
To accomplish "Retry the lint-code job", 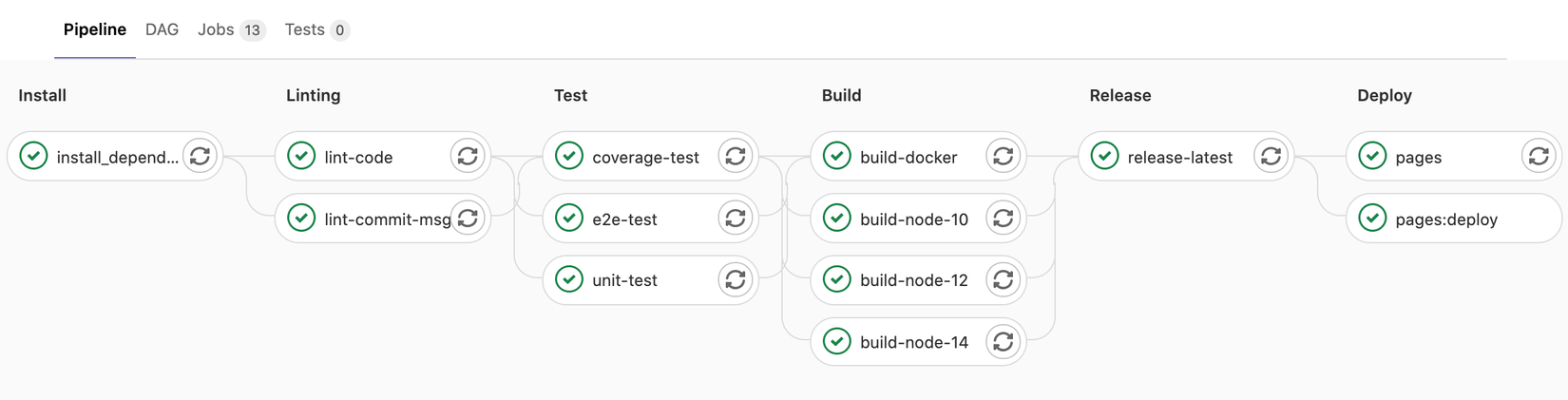I will tap(468, 156).
